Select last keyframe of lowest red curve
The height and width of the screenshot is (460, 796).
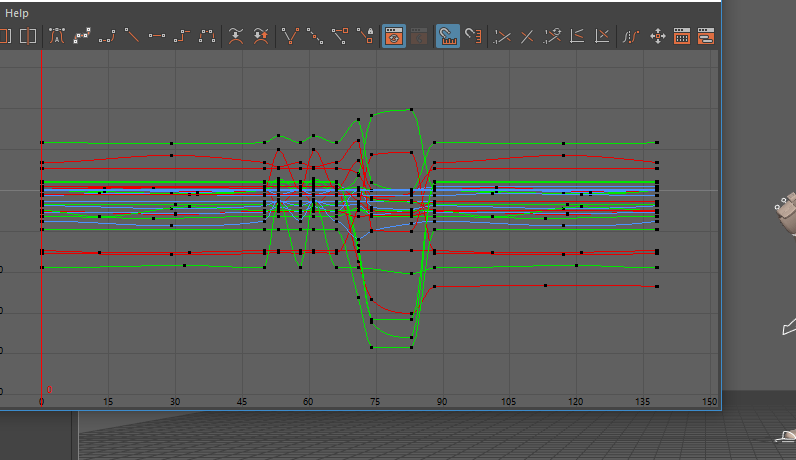coord(657,286)
